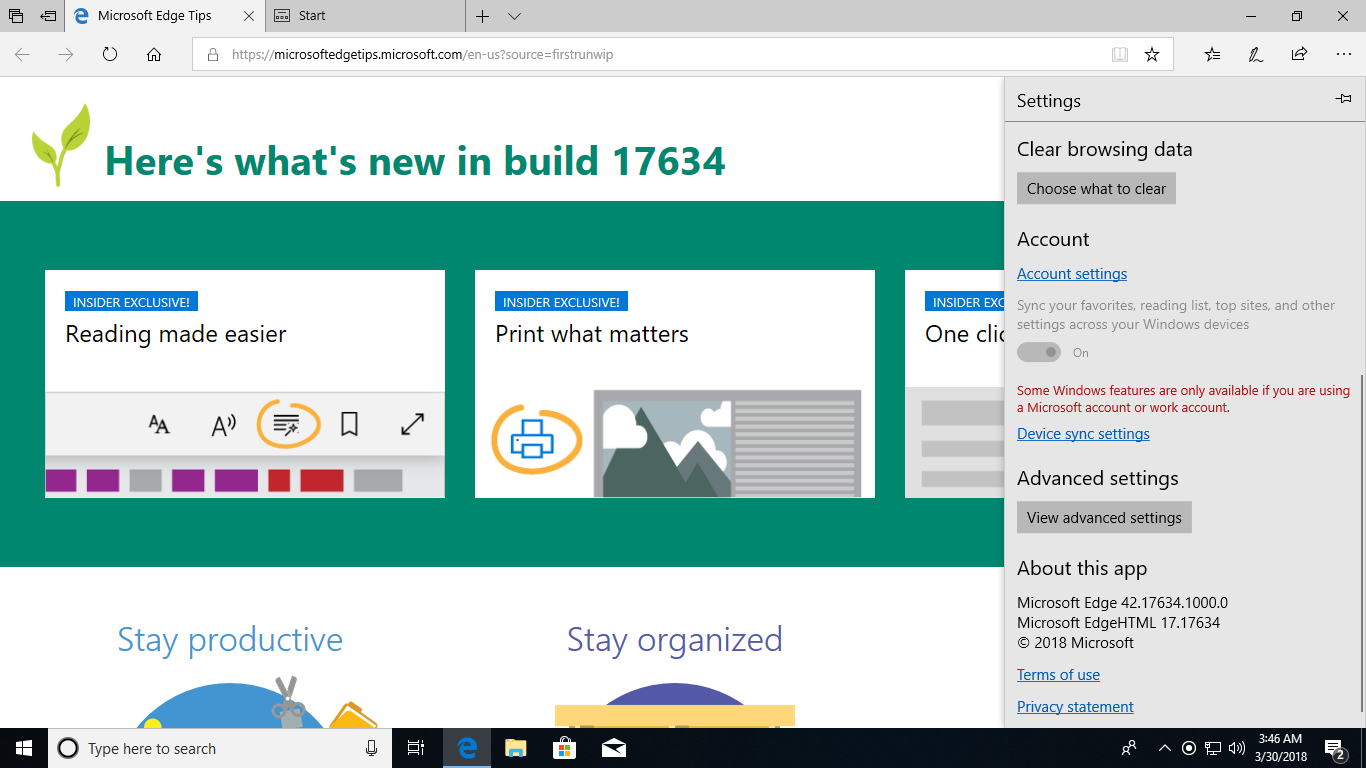Viewport: 1366px width, 768px height.
Task: Go back to previous page
Action: point(22,55)
